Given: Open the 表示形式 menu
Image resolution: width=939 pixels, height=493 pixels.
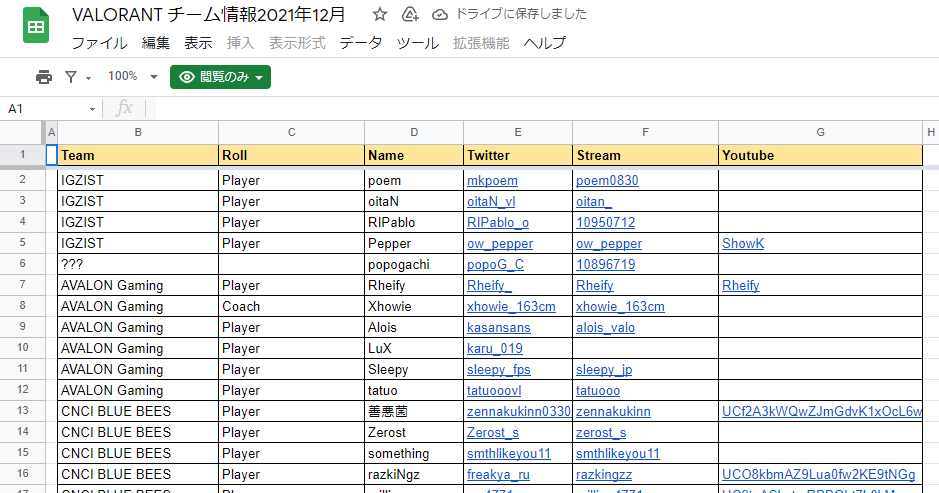Looking at the screenshot, I should 297,43.
